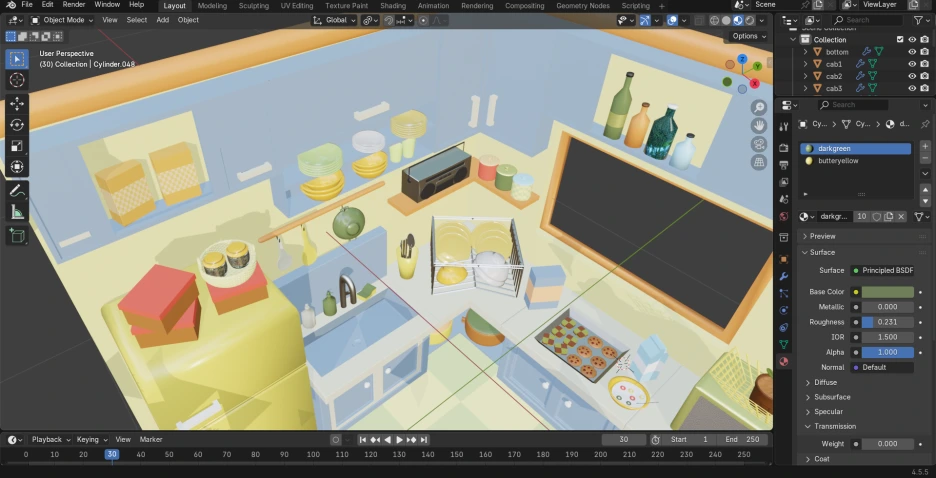
Task: Click the viewport zoom magnifier icon
Action: [759, 107]
